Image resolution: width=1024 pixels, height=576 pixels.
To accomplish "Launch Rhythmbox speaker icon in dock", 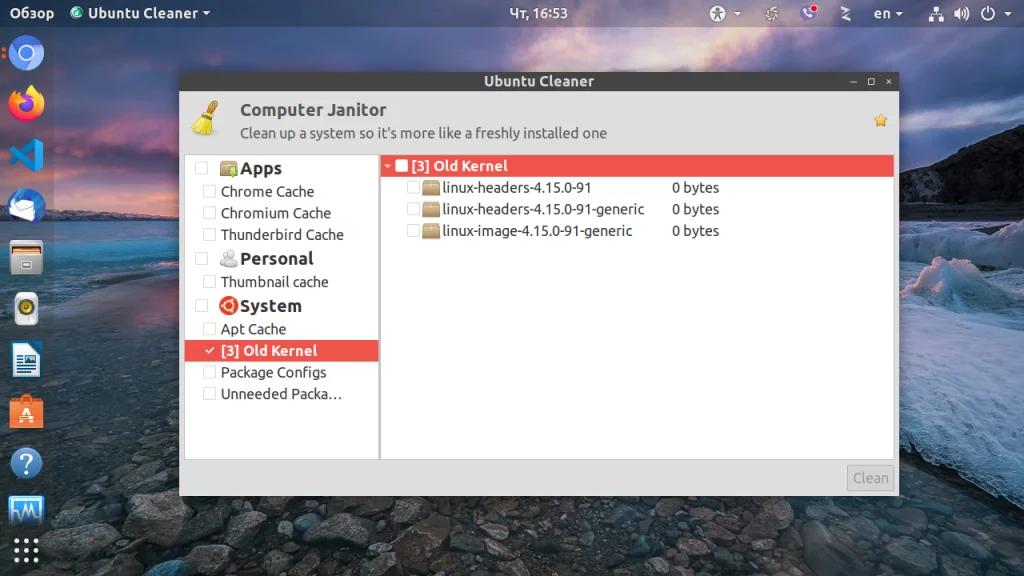I will pos(26,309).
